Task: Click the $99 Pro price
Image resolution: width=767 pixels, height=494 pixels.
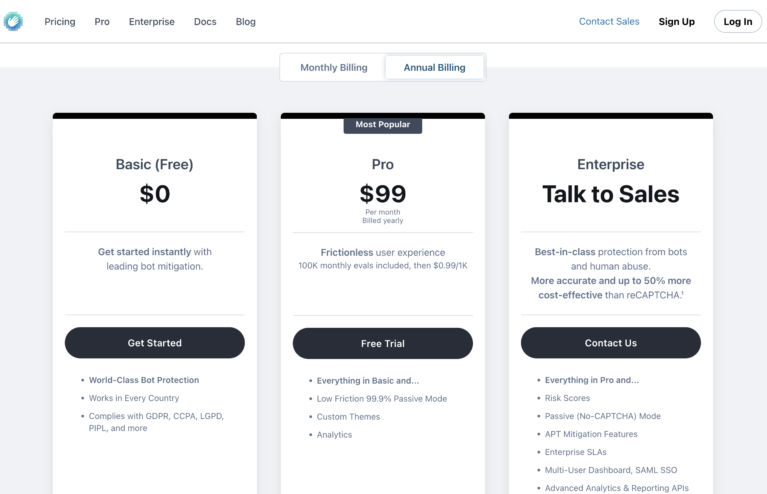Action: coord(383,194)
